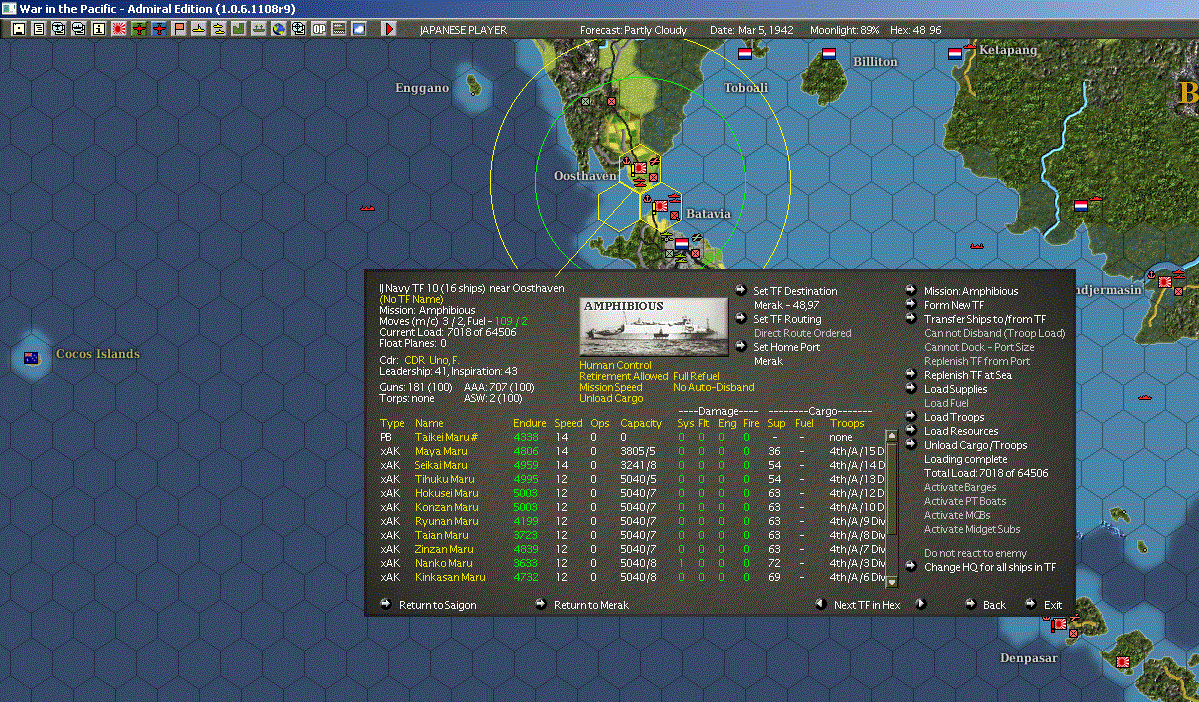Toggle Full Refuel setting
The height and width of the screenshot is (702, 1199).
[696, 376]
